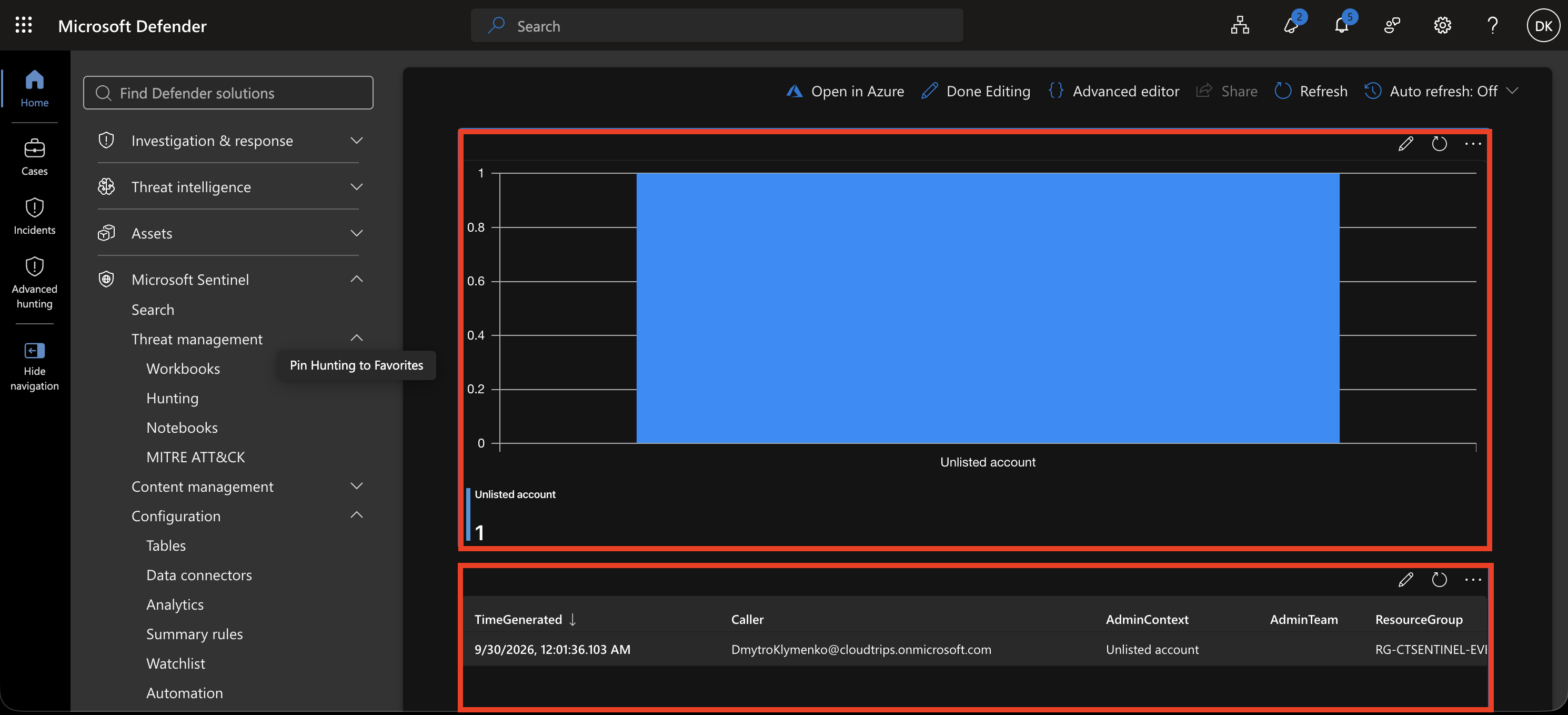This screenshot has height=715, width=1568.
Task: Expand the Threat intelligence section chevron
Action: tap(357, 187)
